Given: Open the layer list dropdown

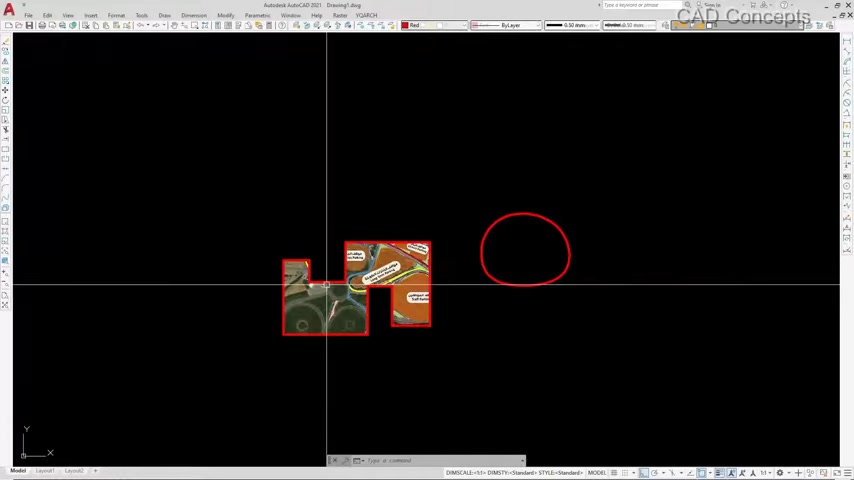Looking at the screenshot, I should click(x=801, y=26).
